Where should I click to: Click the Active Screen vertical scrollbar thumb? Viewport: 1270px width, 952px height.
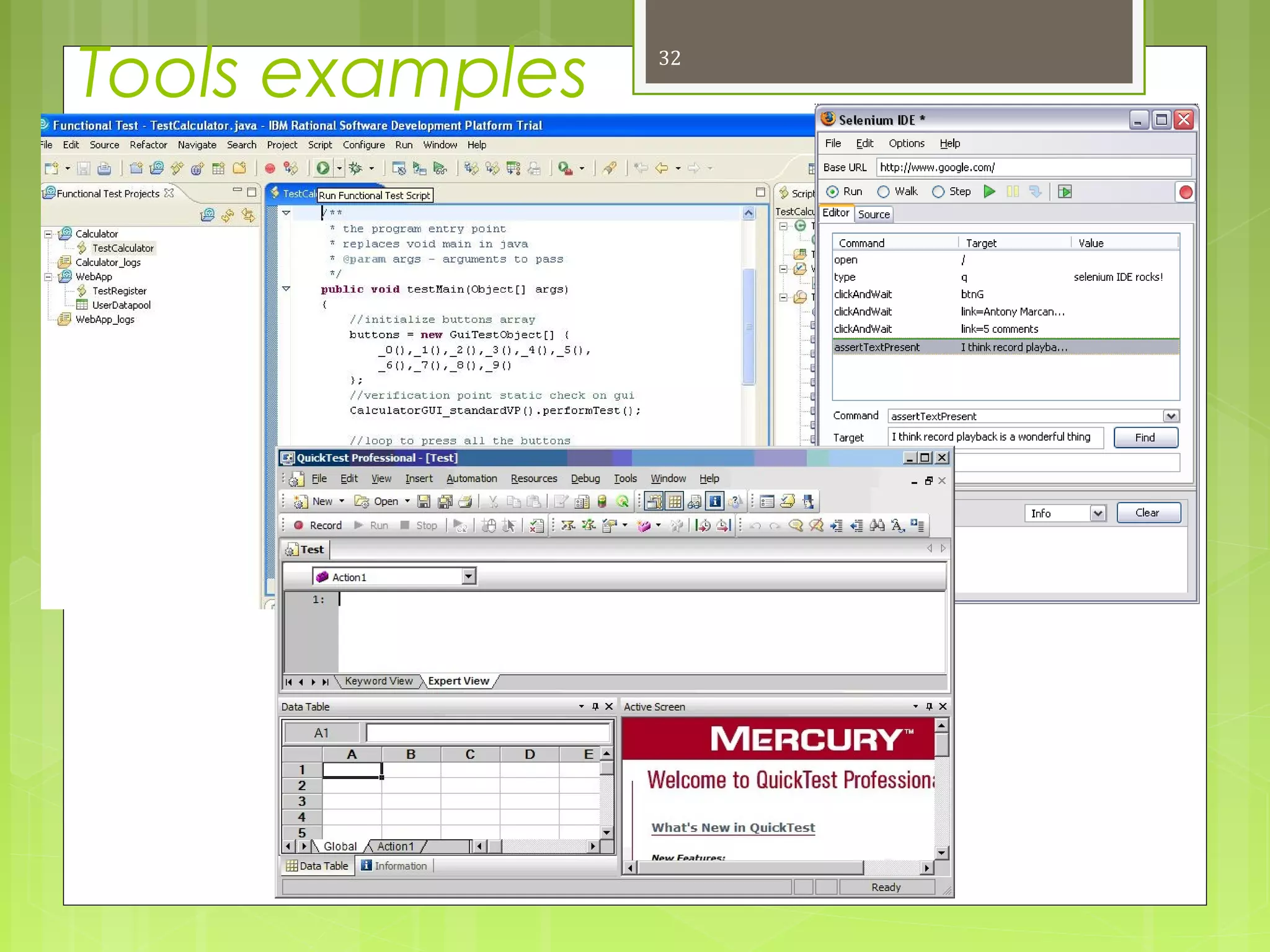point(941,744)
